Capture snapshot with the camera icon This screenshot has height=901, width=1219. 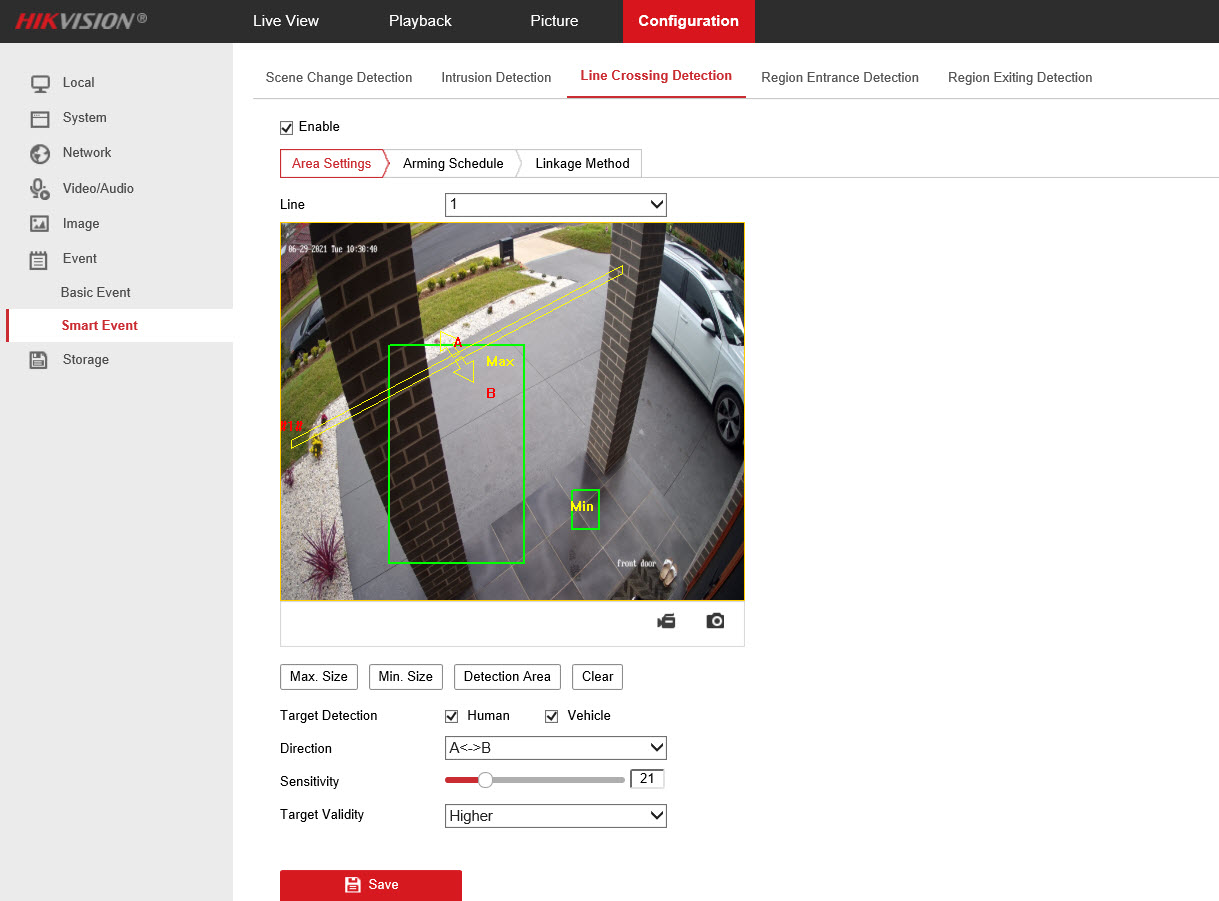715,621
